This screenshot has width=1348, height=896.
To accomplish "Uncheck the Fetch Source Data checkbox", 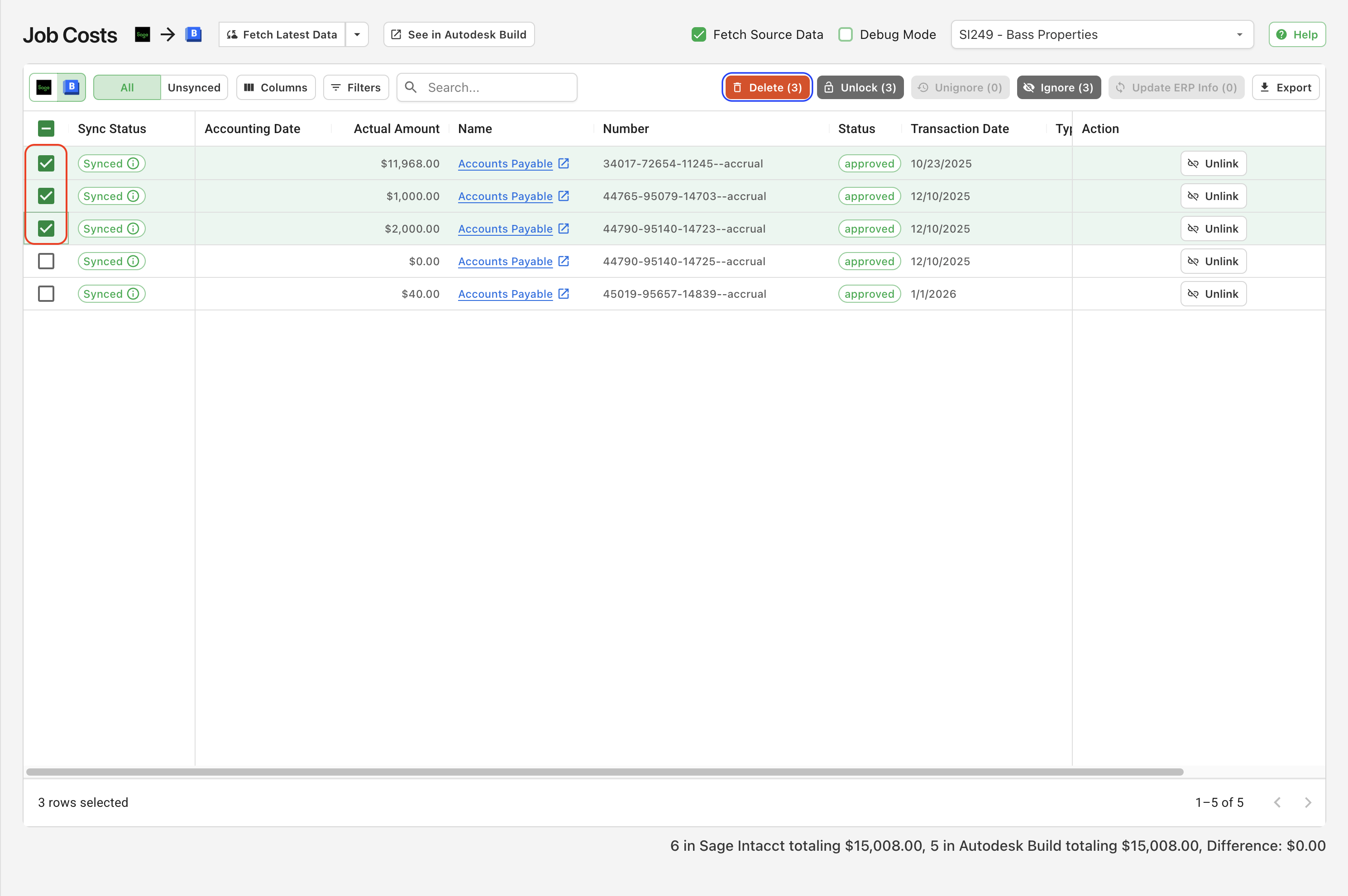I will coord(698,35).
